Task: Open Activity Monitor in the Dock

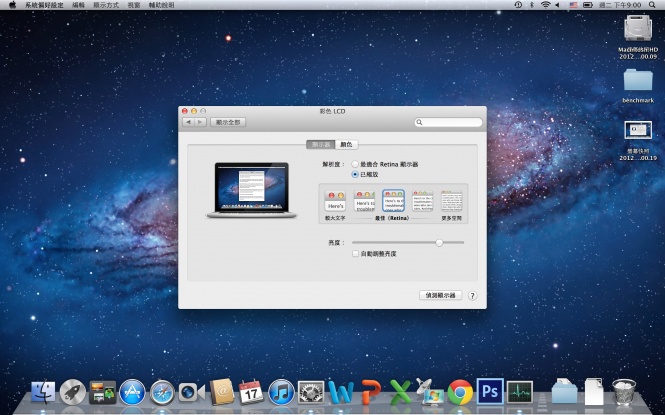Action: tap(520, 392)
